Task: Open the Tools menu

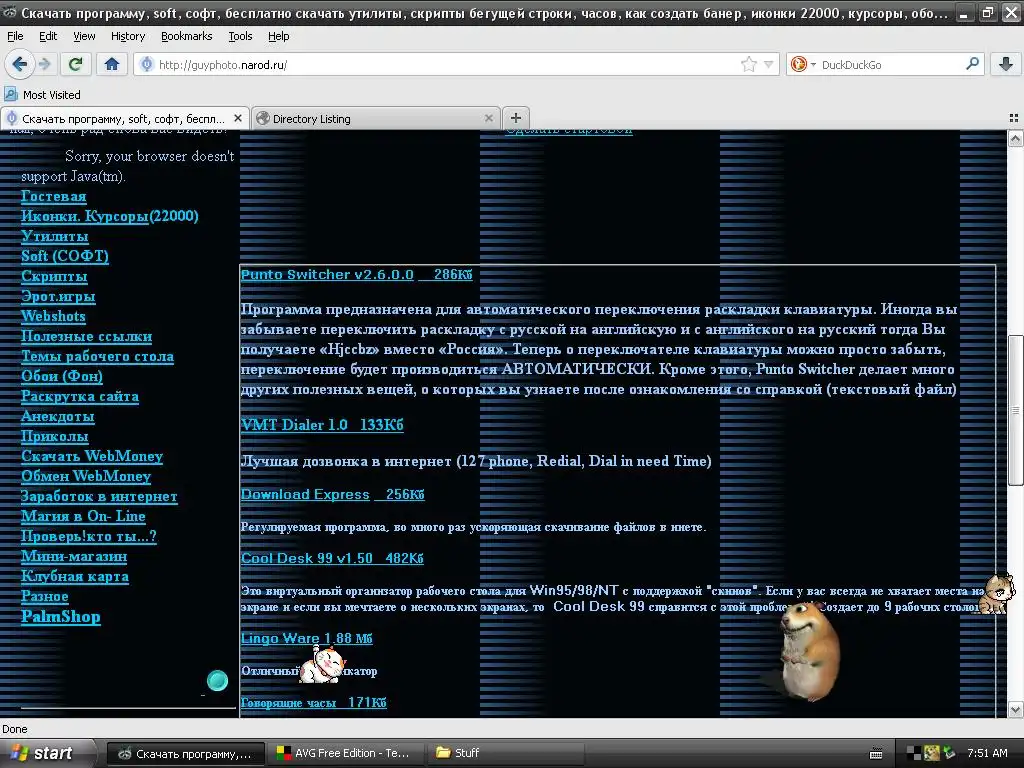Action: tap(240, 37)
